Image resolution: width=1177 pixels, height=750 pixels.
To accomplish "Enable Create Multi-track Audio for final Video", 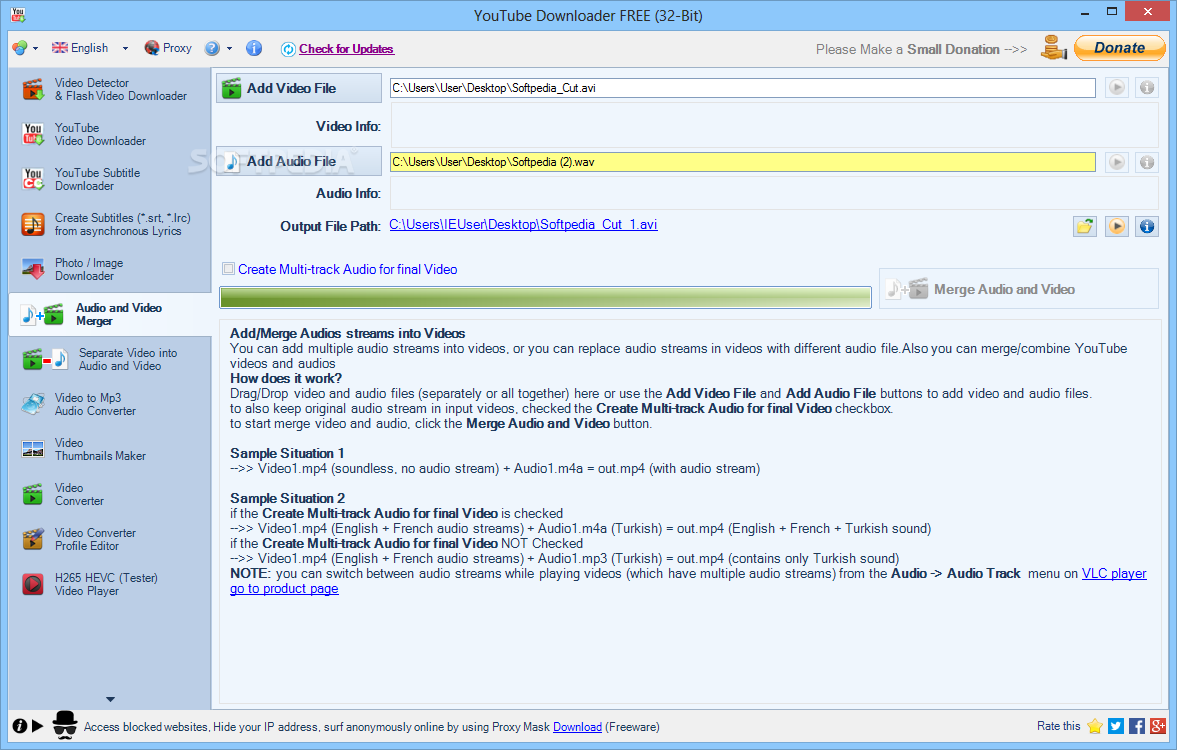I will (228, 269).
